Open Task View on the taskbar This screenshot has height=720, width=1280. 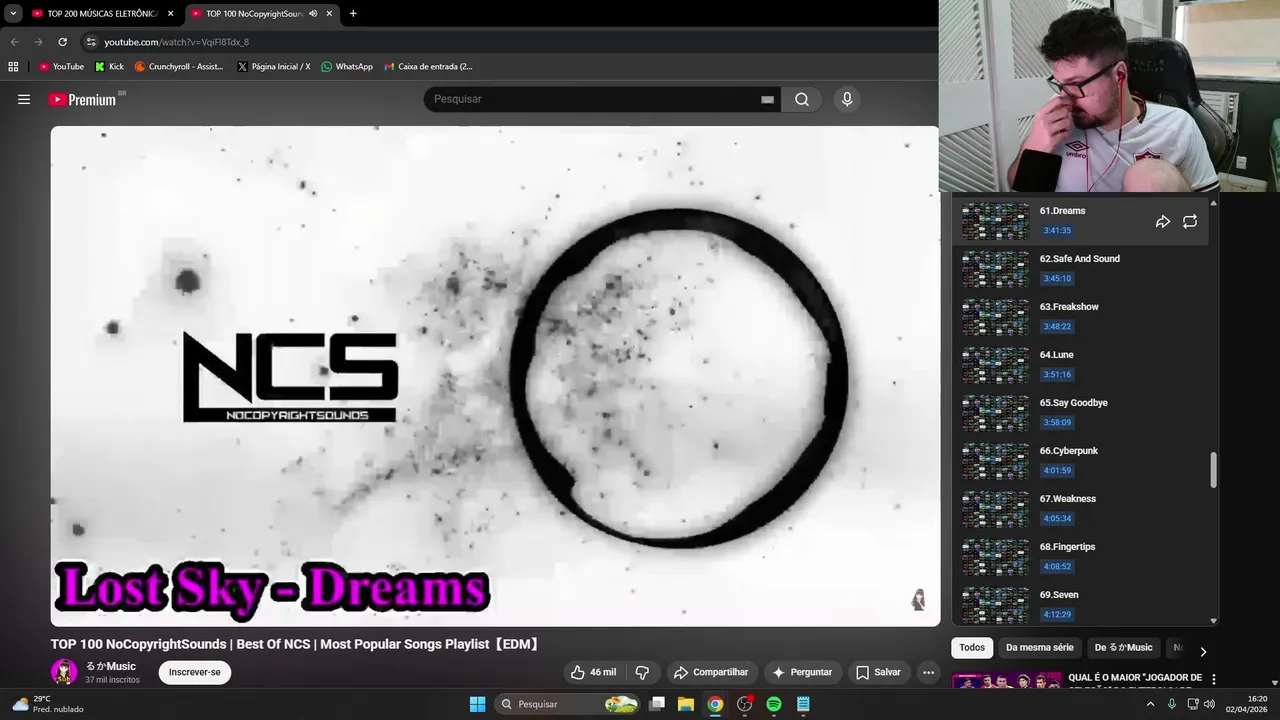pyautogui.click(x=657, y=704)
